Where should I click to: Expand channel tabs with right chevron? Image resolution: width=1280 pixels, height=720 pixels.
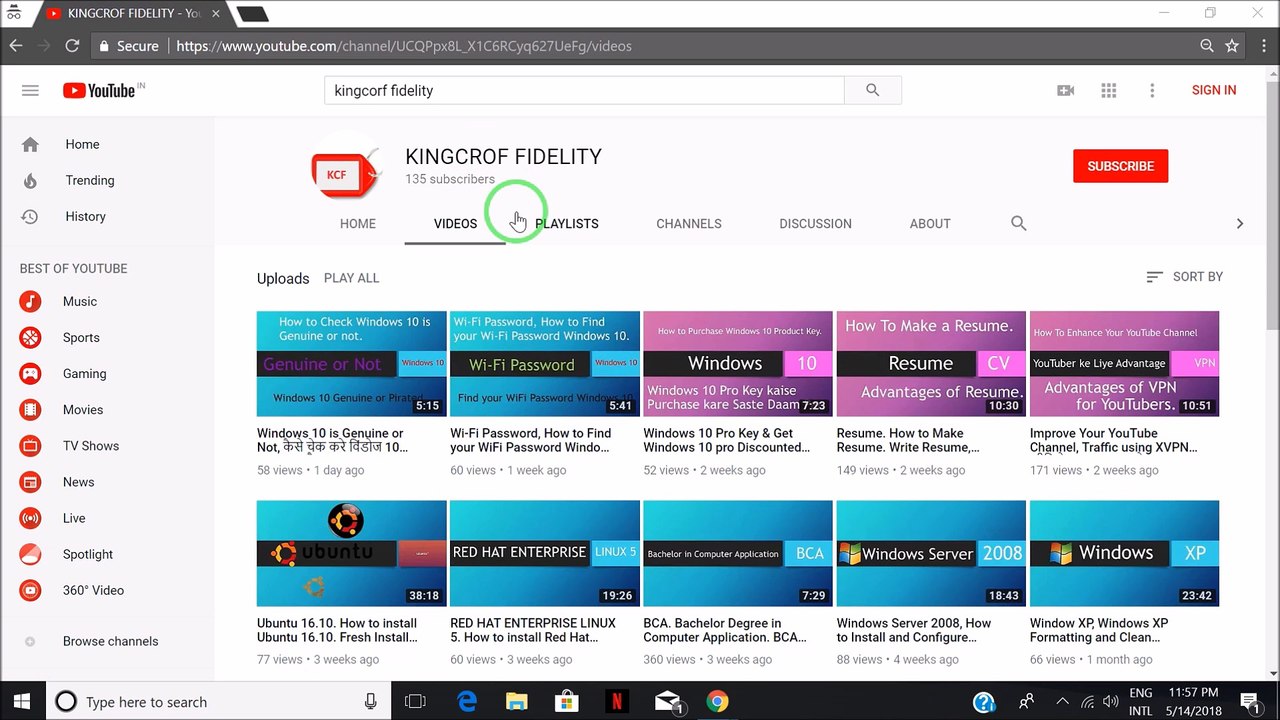click(1239, 223)
